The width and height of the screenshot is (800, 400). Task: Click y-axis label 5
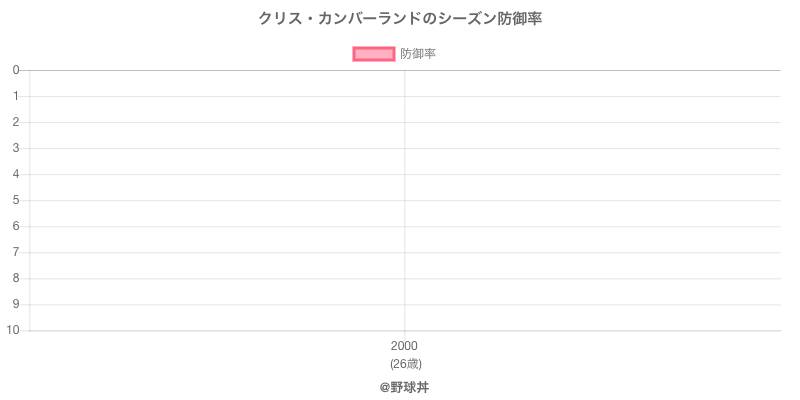16,200
